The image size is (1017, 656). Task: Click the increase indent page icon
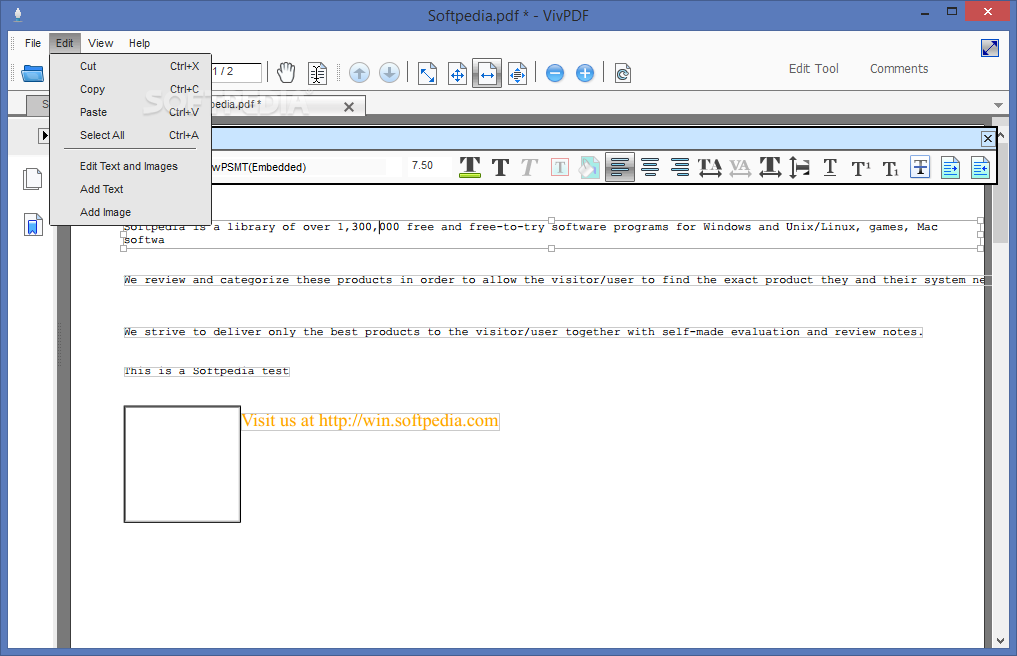pyautogui.click(x=950, y=167)
